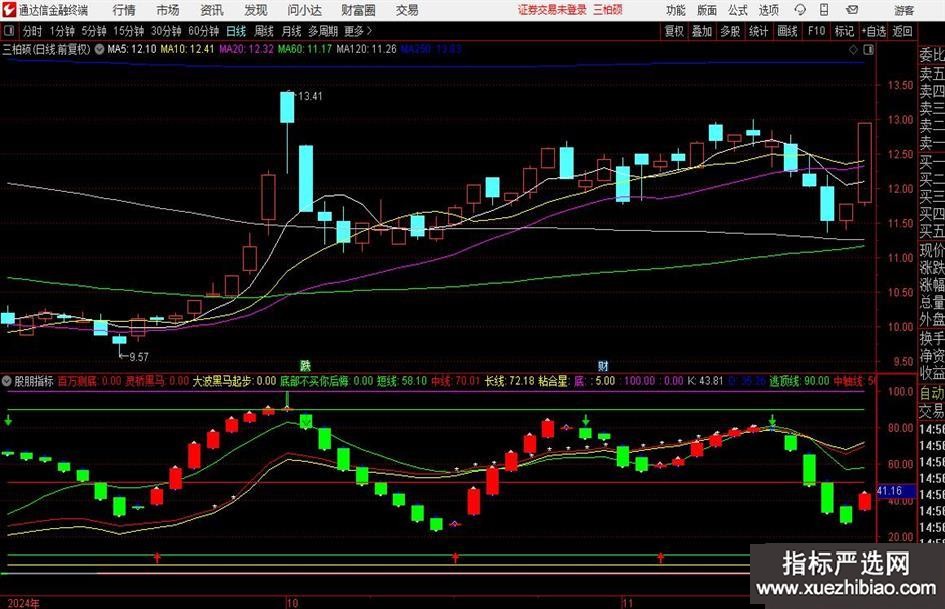Open the 问小达 menu

[304, 10]
